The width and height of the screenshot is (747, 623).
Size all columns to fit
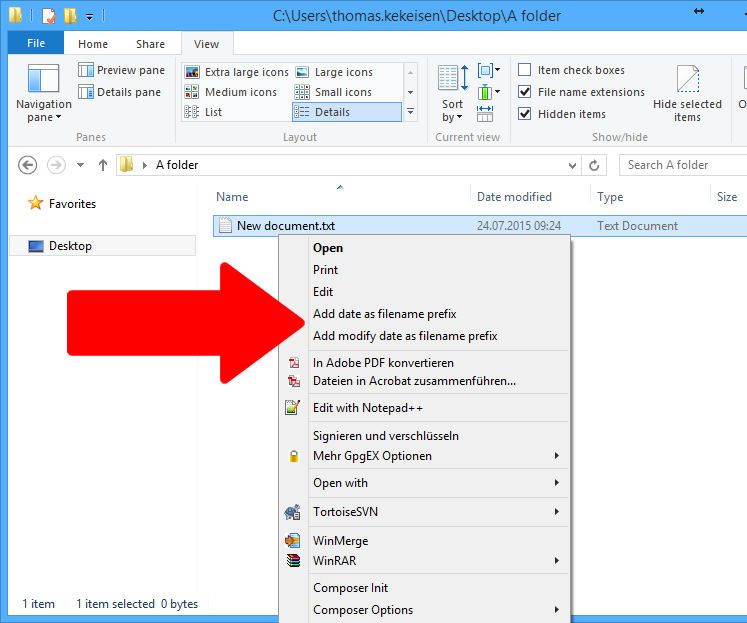pos(485,114)
